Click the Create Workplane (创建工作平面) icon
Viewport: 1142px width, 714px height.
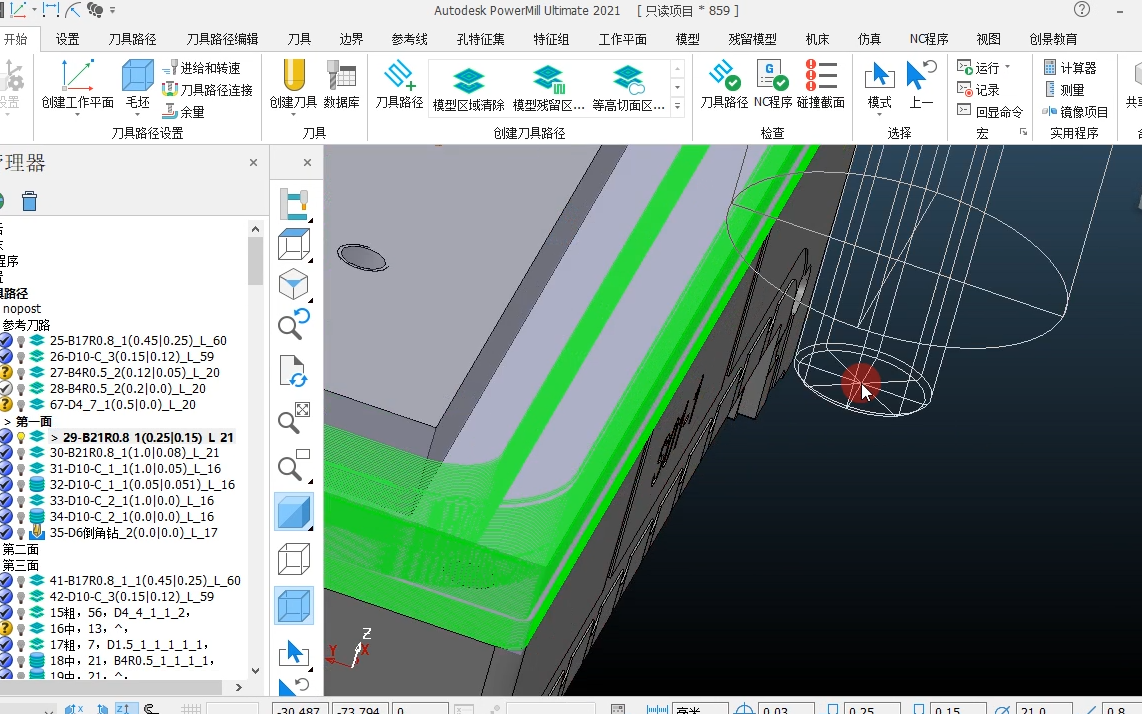tap(77, 75)
